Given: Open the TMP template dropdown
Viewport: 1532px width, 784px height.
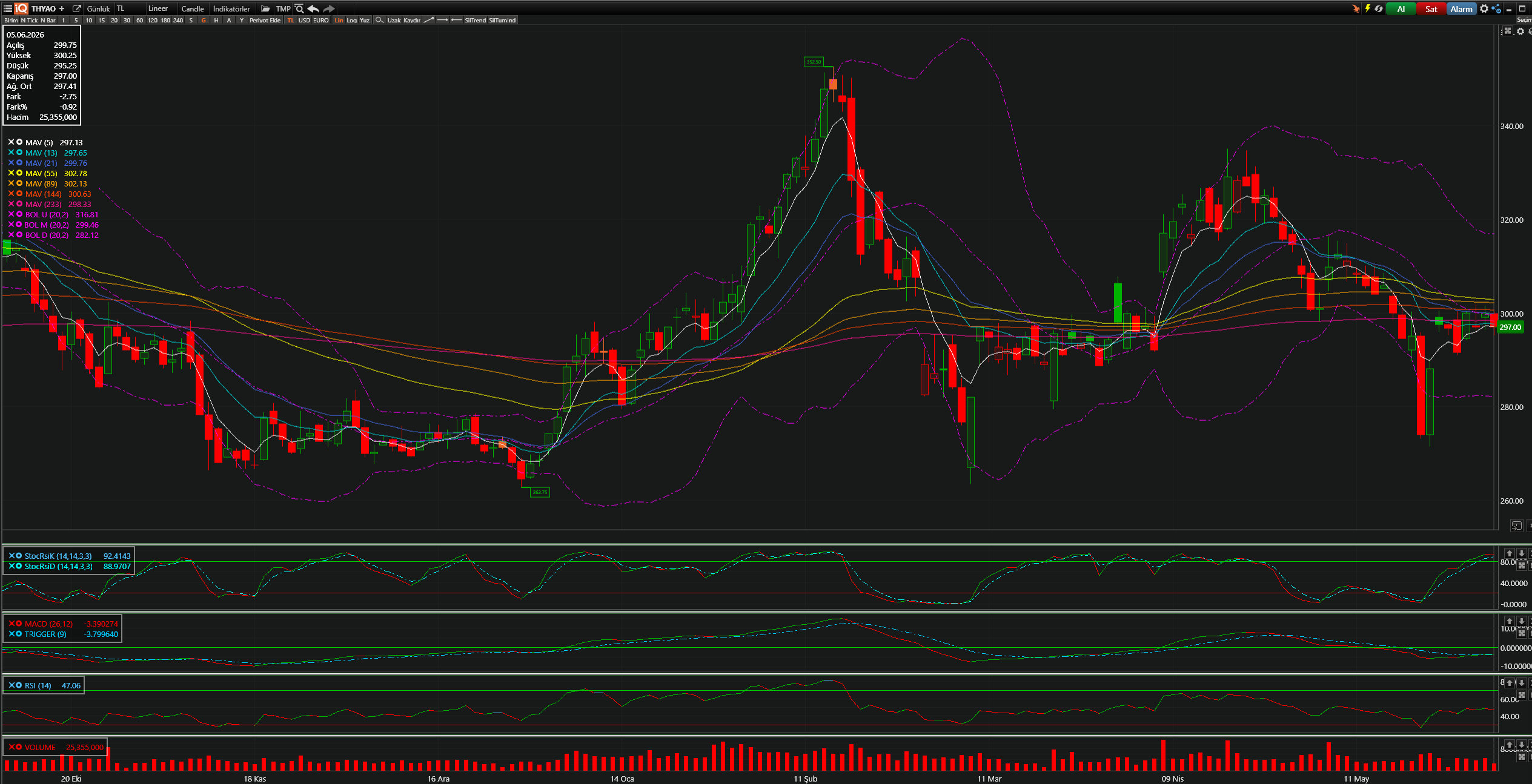Looking at the screenshot, I should tap(283, 8).
